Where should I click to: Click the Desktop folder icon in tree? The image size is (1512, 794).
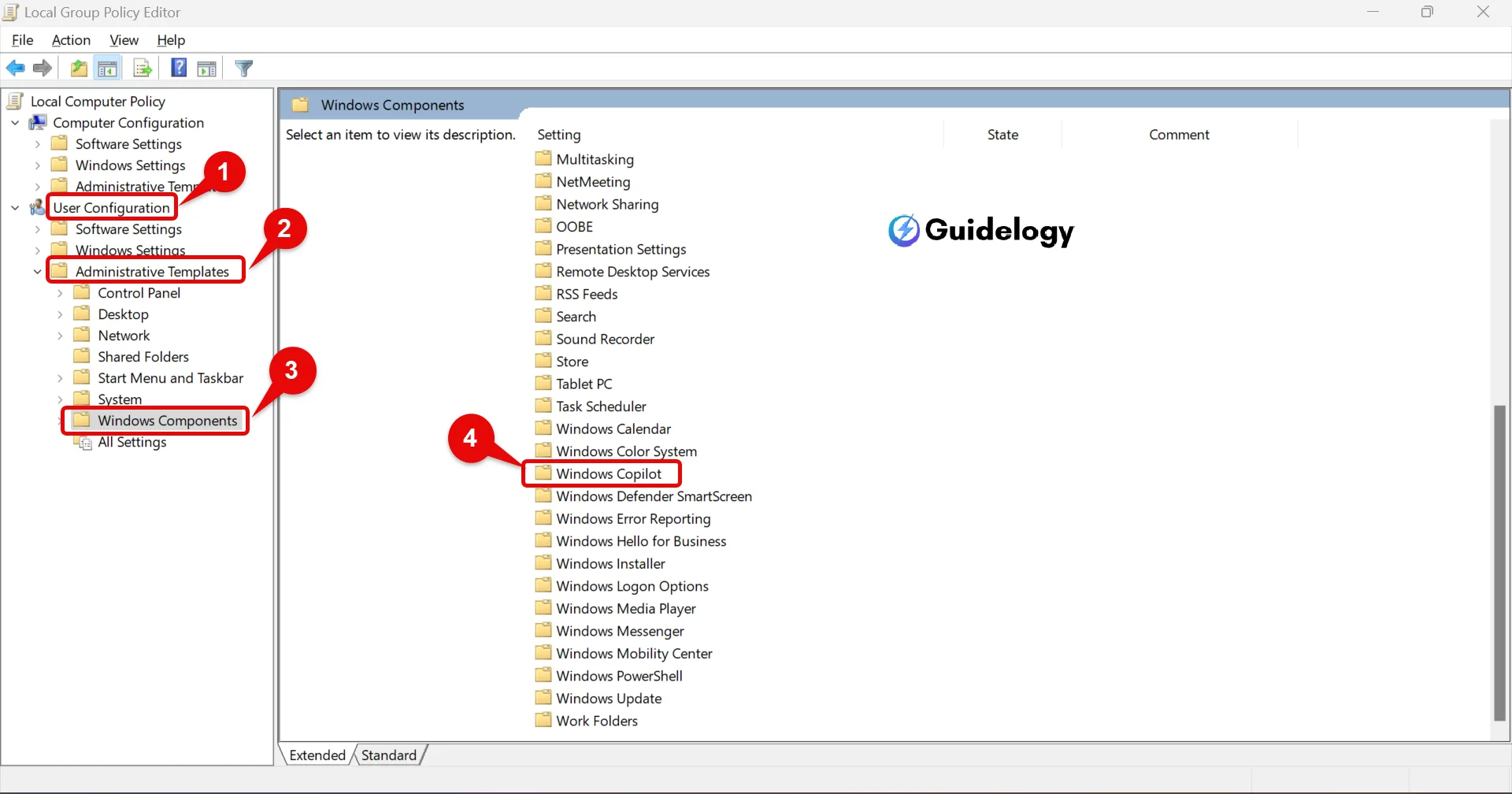pos(82,314)
